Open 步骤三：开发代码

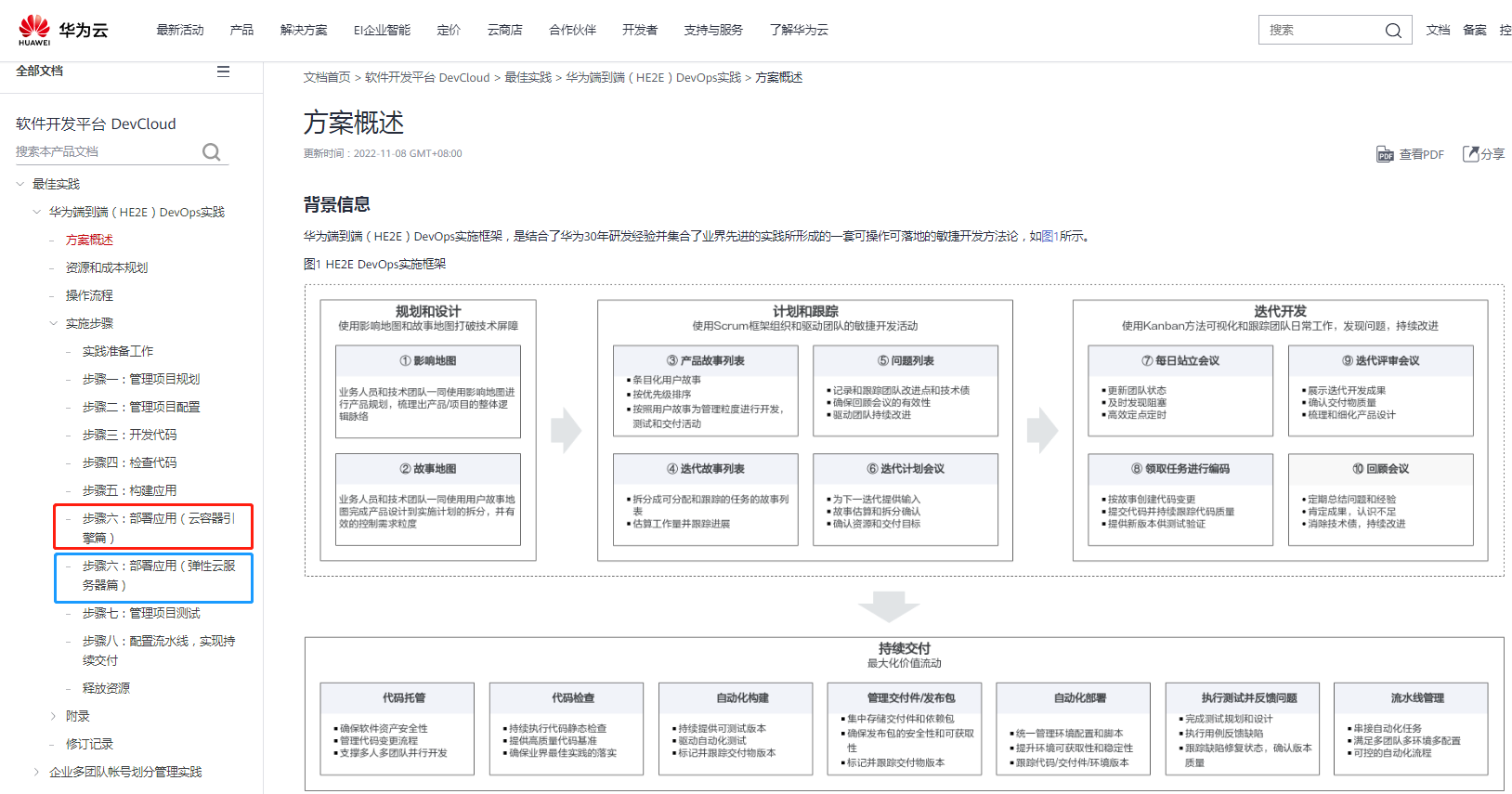[x=129, y=435]
